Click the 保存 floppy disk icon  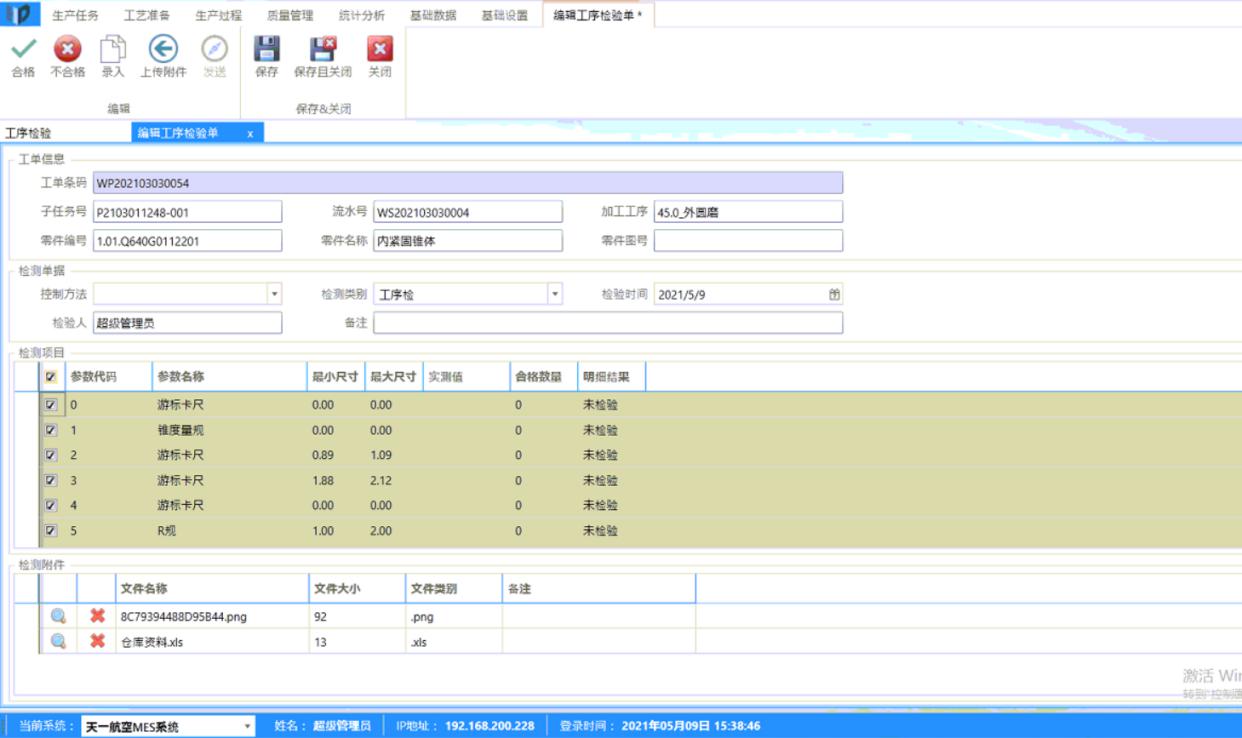[x=266, y=50]
